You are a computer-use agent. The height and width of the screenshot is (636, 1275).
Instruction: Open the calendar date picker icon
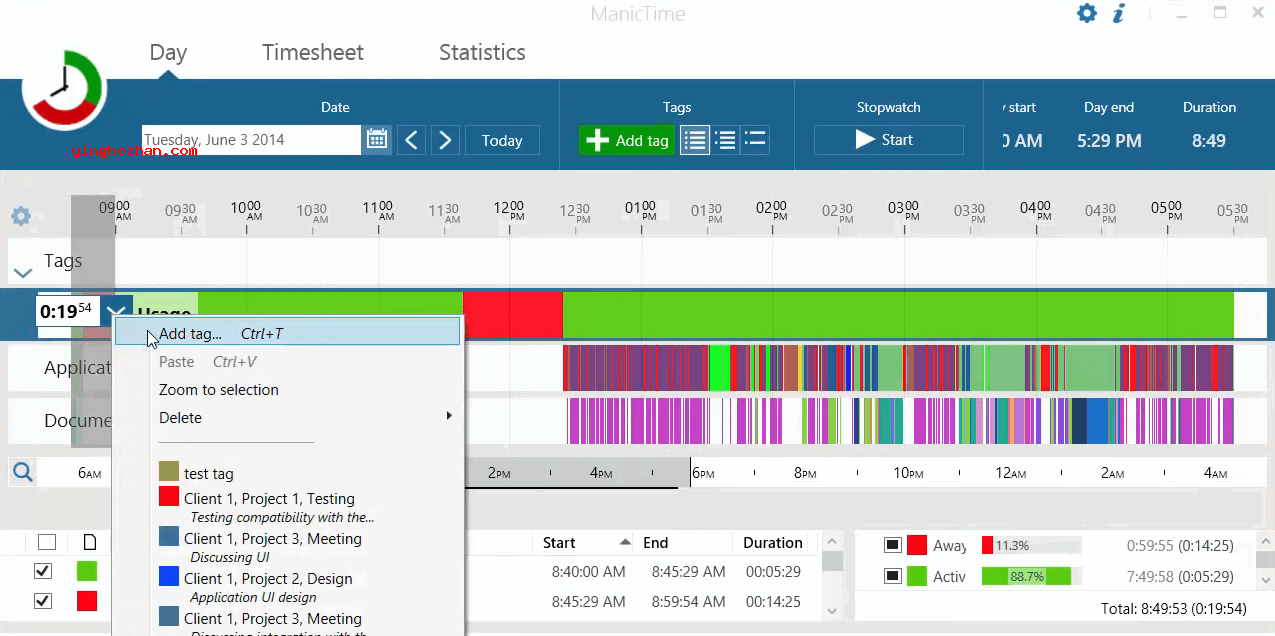pyautogui.click(x=377, y=140)
